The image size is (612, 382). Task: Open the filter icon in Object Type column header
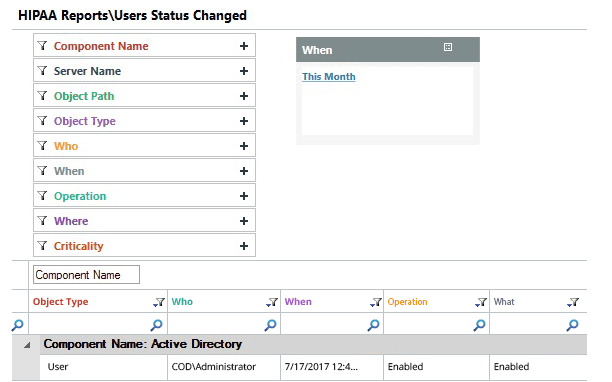click(159, 302)
